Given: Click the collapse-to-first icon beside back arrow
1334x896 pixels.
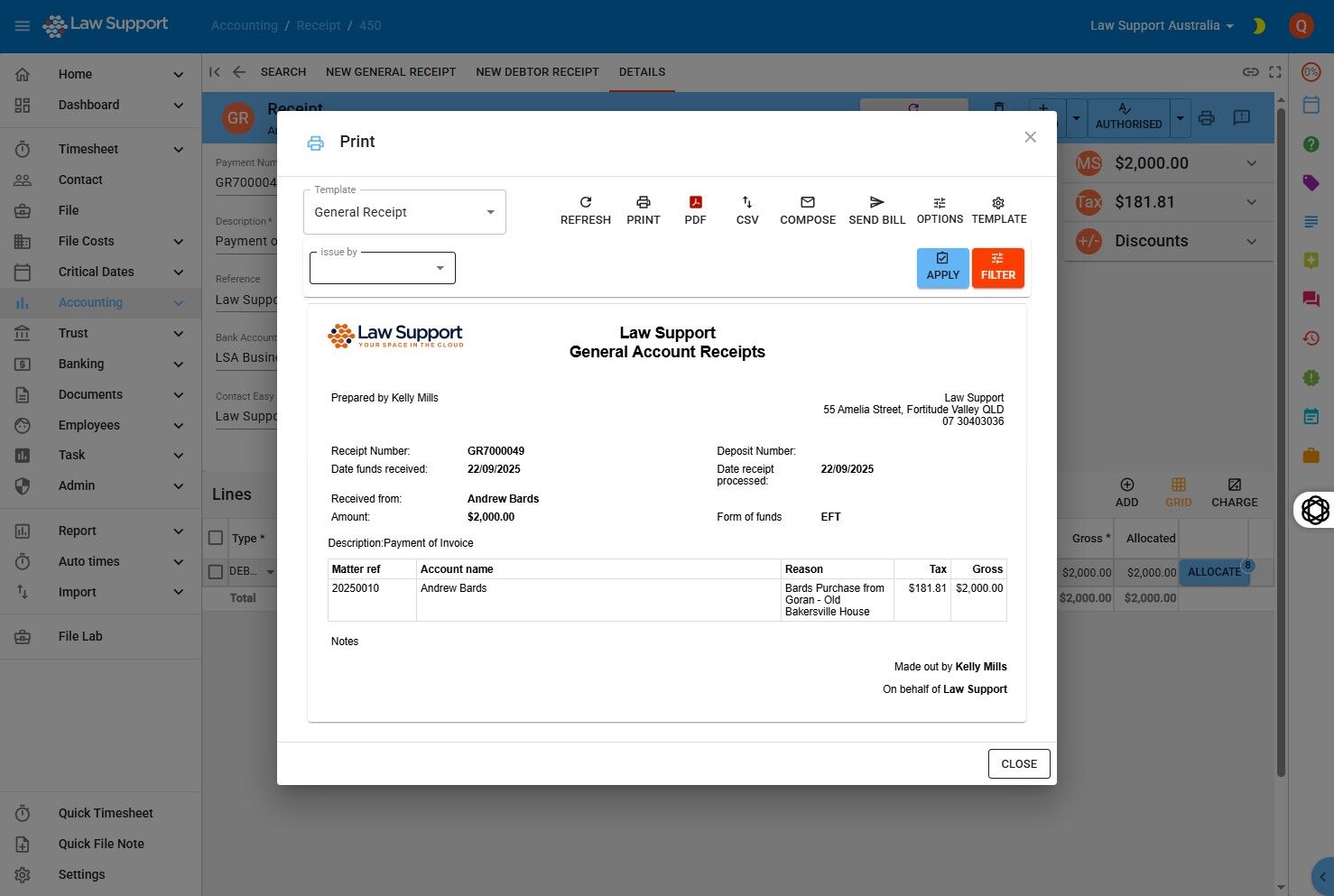Looking at the screenshot, I should [x=215, y=72].
